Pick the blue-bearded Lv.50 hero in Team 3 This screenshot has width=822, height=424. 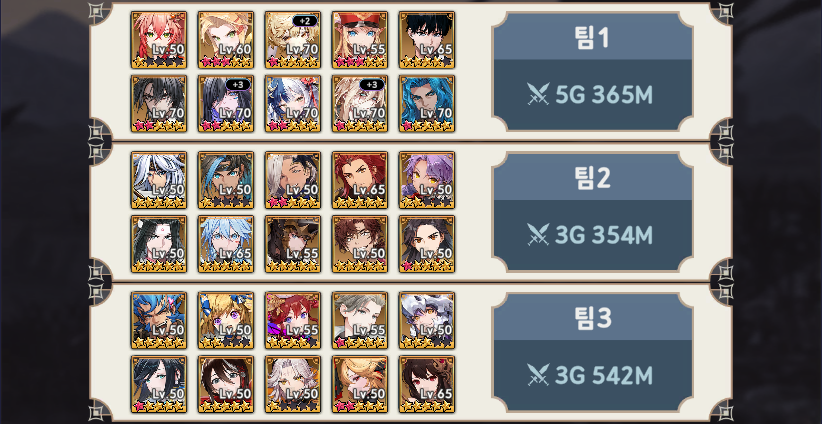coord(159,321)
